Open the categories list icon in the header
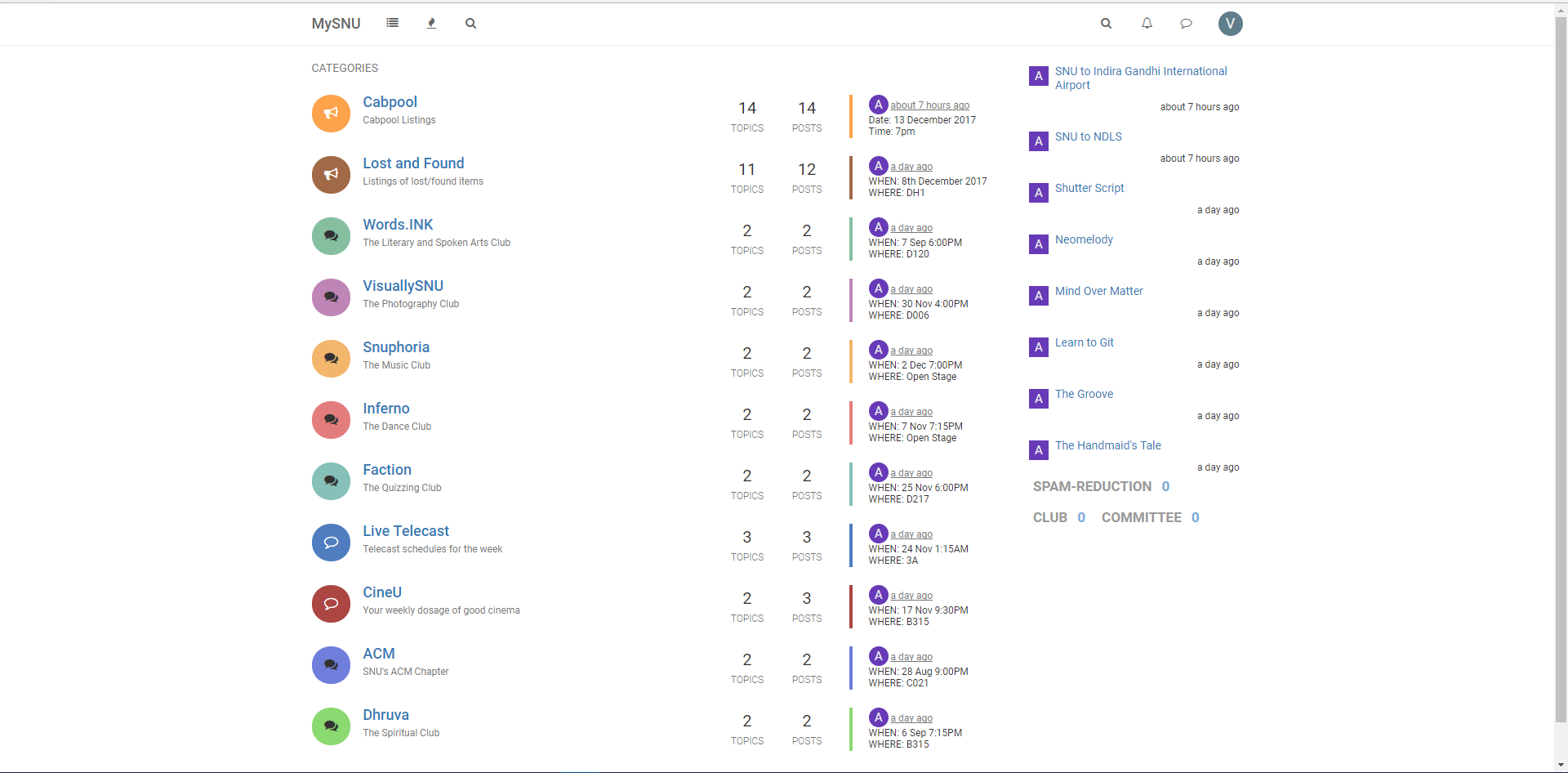This screenshot has width=1568, height=773. 391,23
